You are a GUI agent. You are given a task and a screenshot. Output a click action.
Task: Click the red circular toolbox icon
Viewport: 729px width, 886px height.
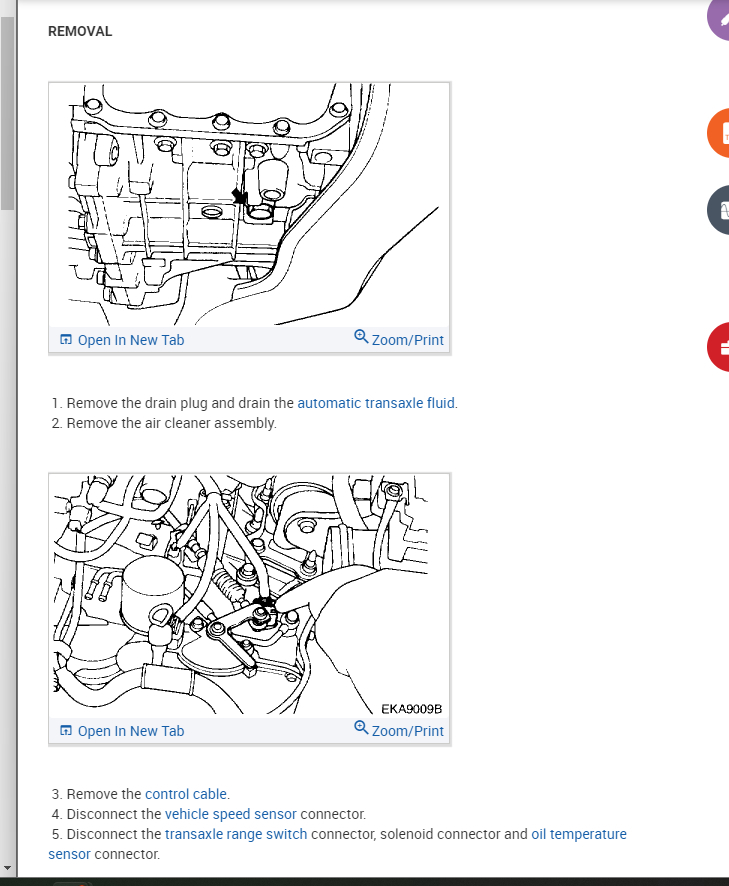pos(719,347)
